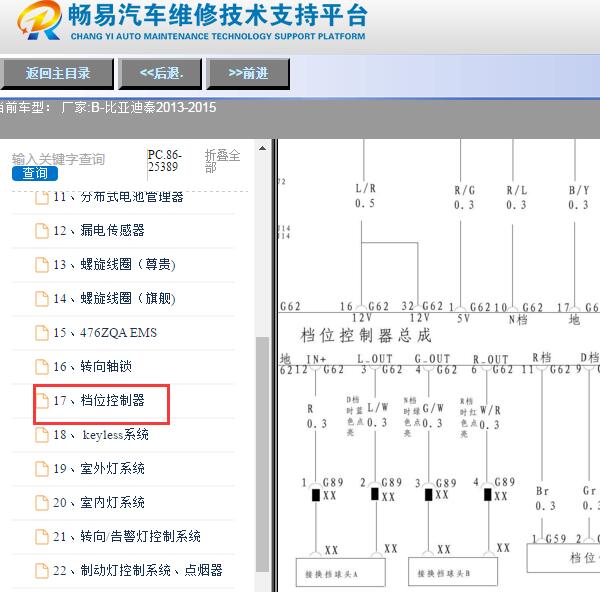Click the 5V terminal label
This screenshot has width=600, height=592.
463,318
